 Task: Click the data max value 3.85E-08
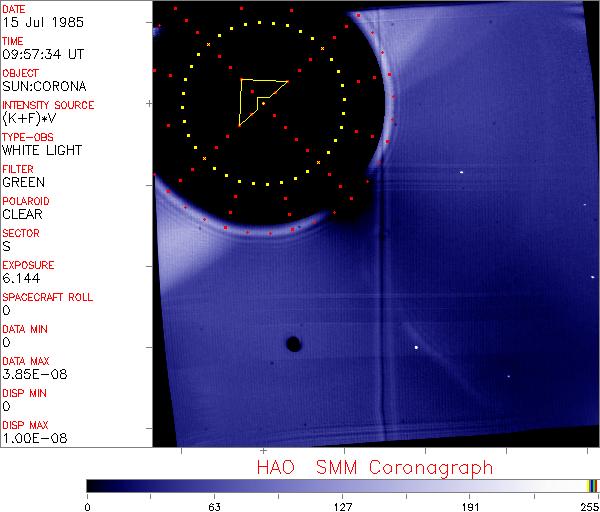[x=35, y=374]
